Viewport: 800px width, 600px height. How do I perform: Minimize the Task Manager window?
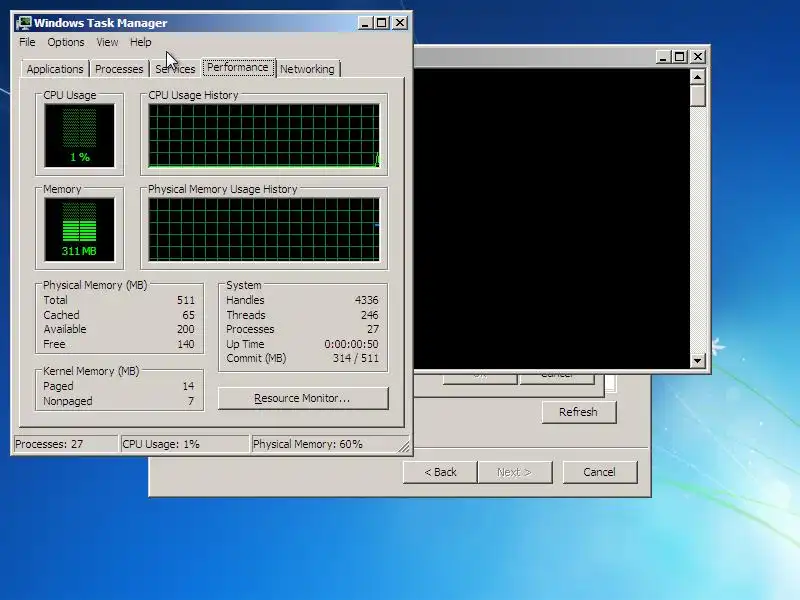coord(365,23)
